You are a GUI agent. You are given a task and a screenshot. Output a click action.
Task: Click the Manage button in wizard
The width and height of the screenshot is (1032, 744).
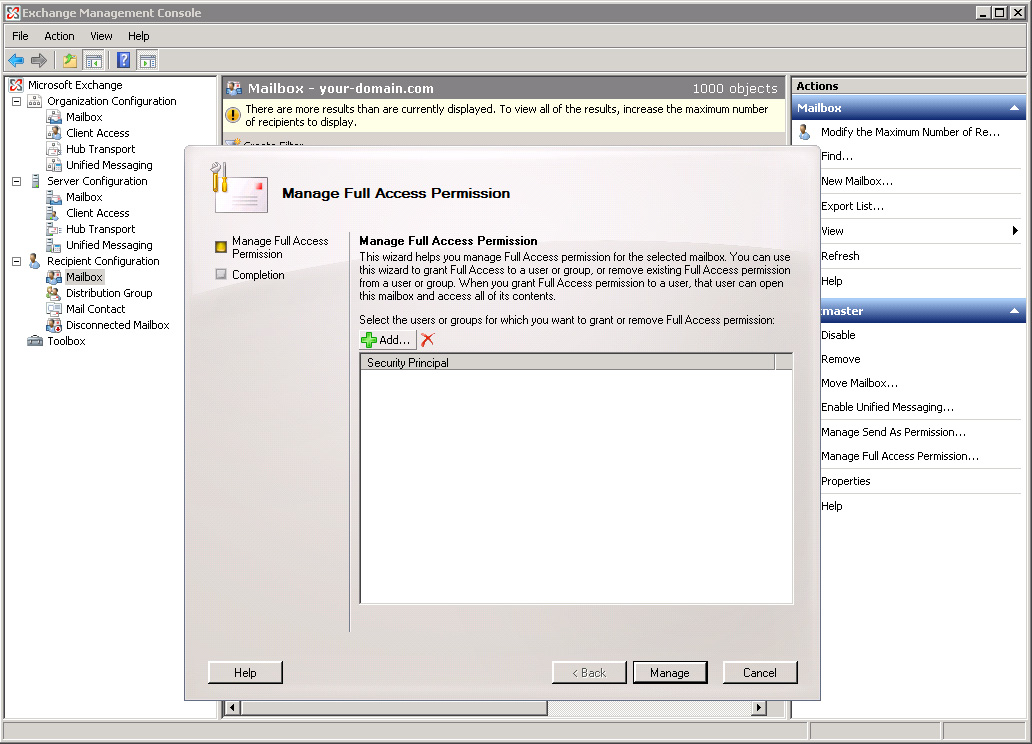(x=670, y=672)
